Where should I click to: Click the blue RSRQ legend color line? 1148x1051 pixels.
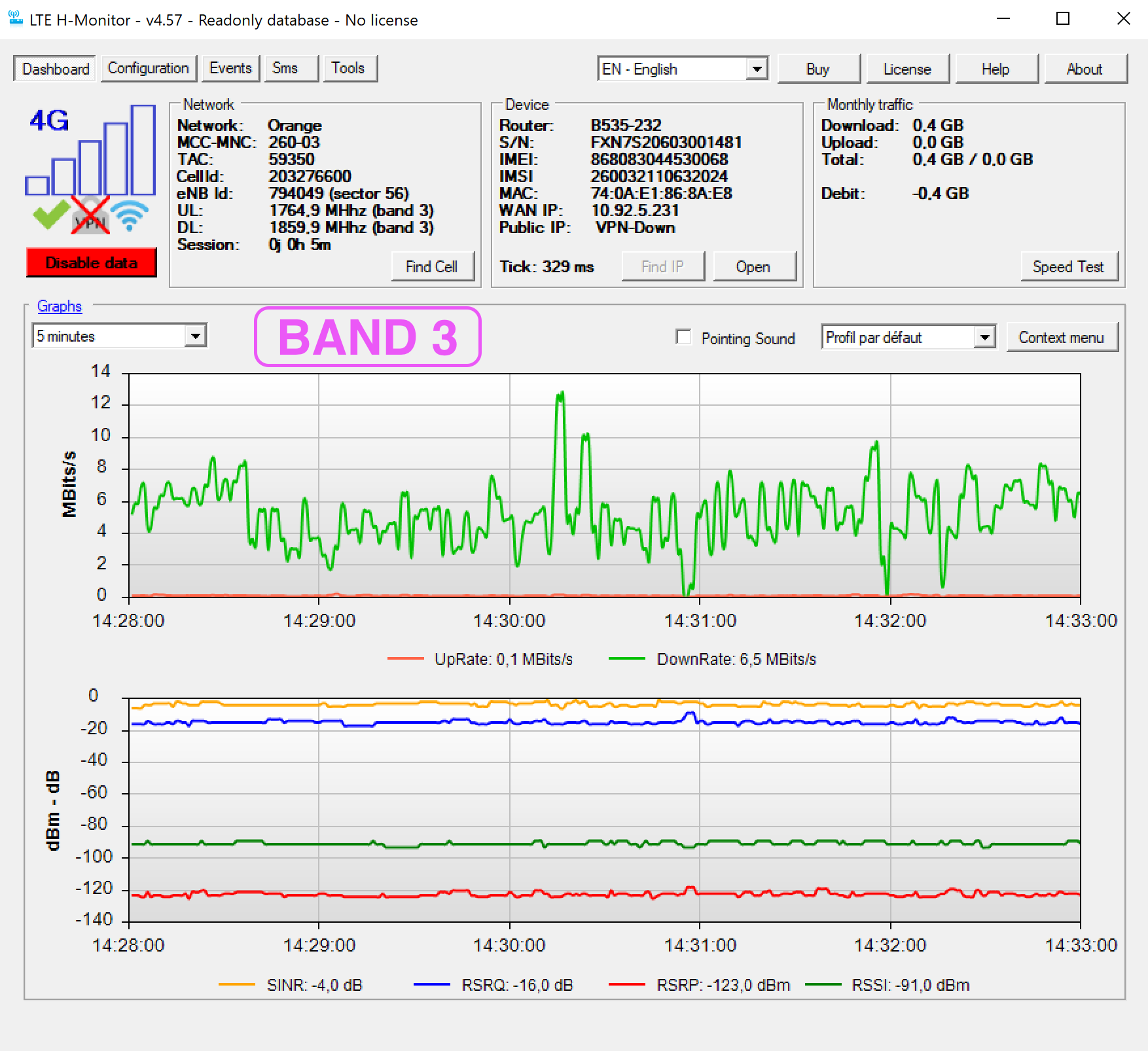coord(432,985)
